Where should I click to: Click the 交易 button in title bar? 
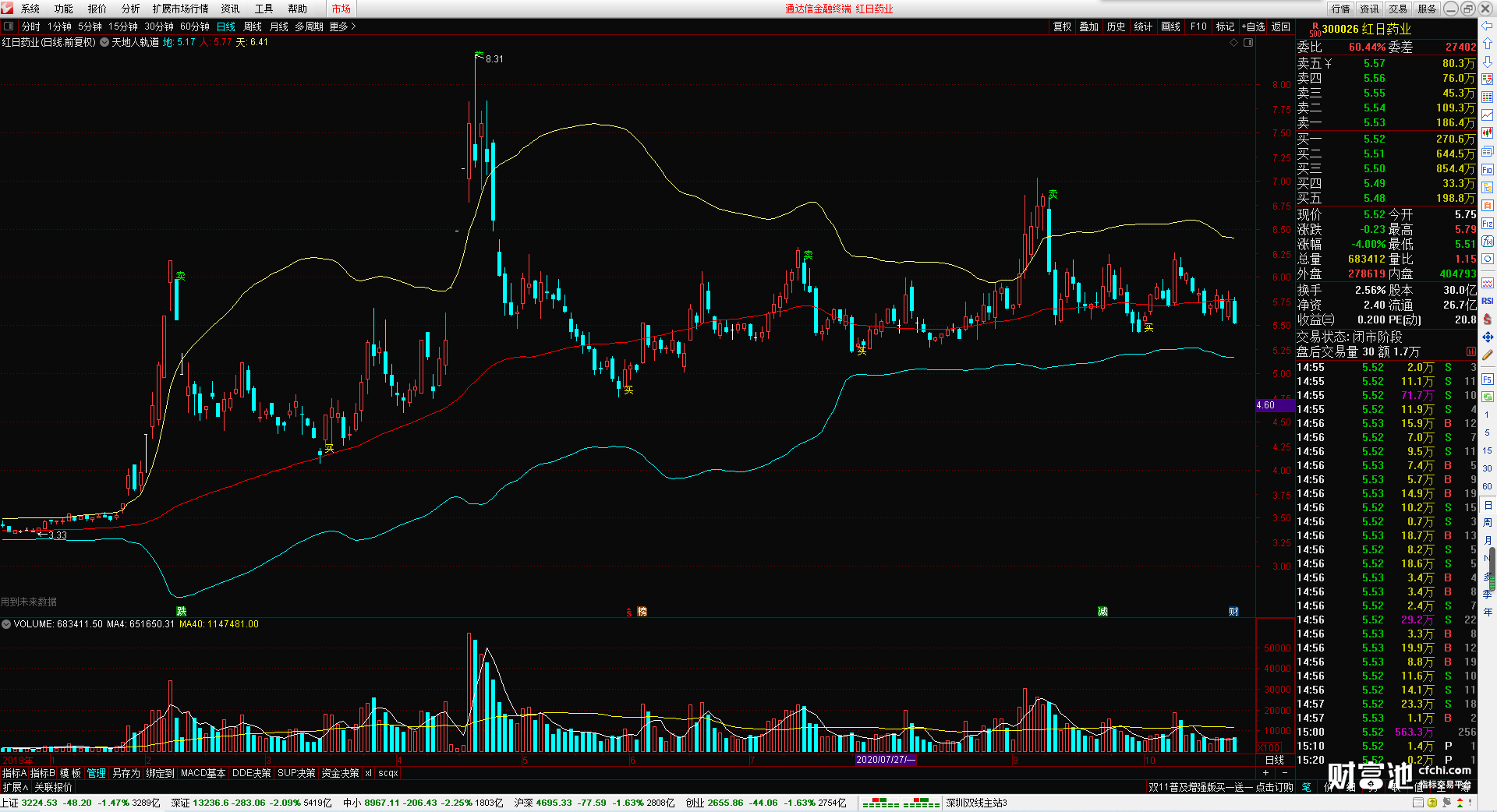click(x=1398, y=9)
